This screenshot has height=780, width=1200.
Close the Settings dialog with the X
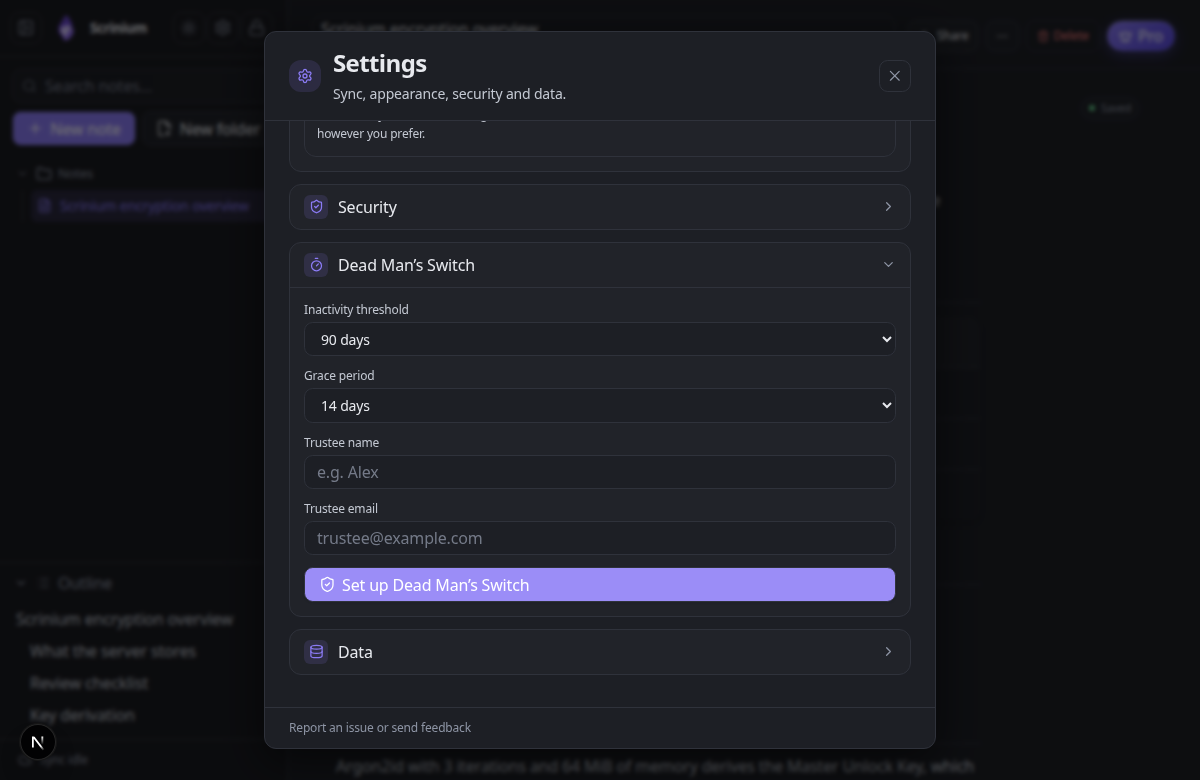click(895, 76)
